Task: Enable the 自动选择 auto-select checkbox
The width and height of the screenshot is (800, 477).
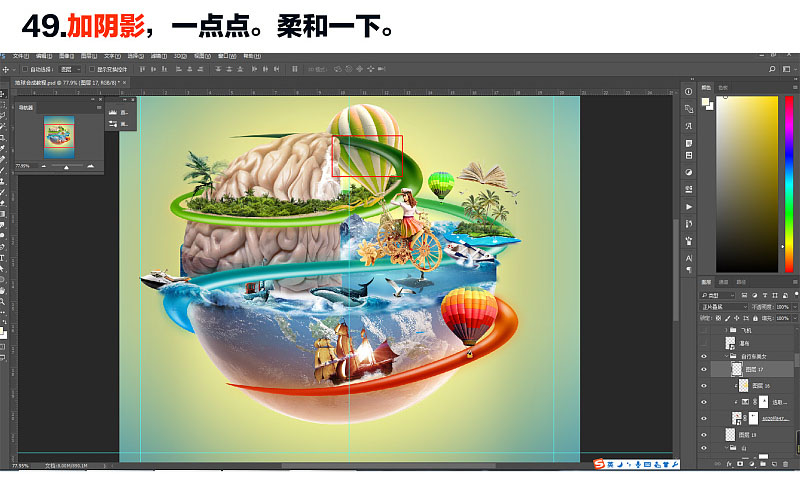Action: point(24,69)
